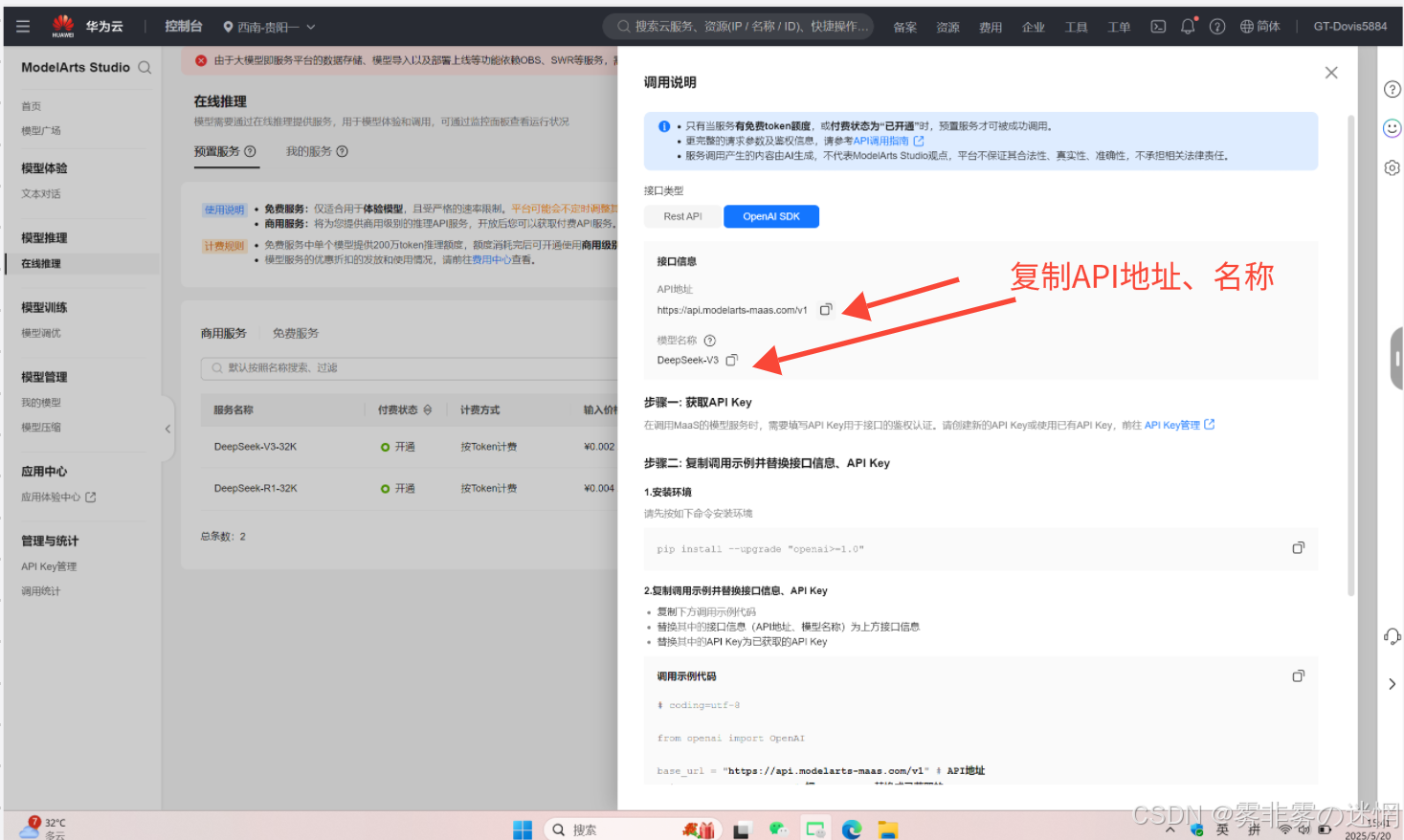Copy the API address URL
This screenshot has height=840, width=1404.
point(826,309)
